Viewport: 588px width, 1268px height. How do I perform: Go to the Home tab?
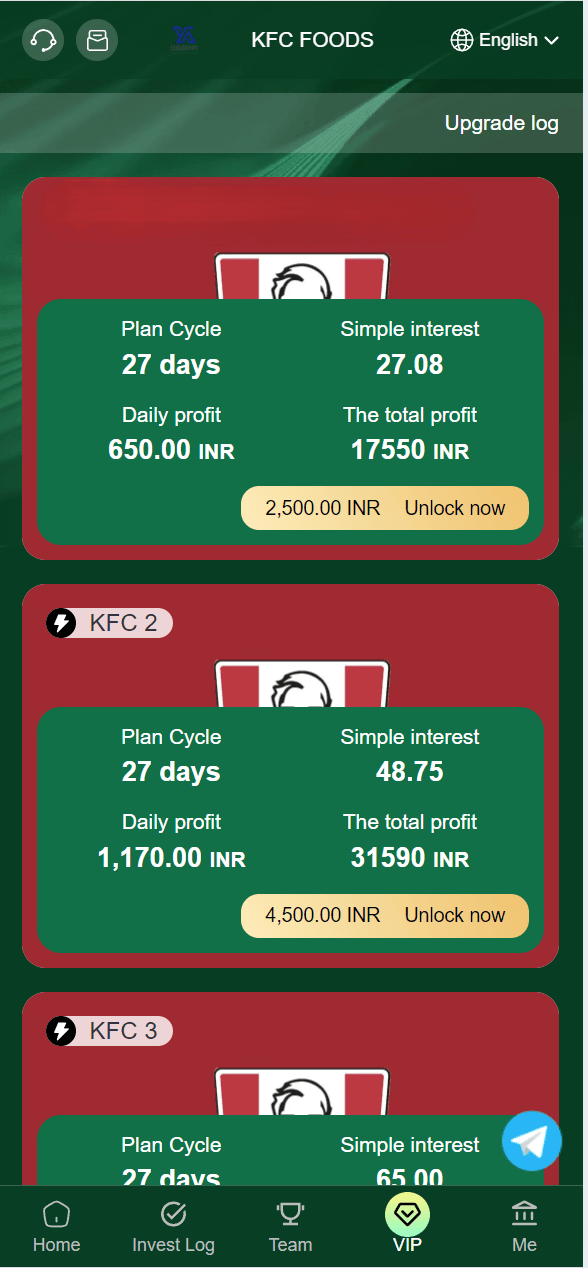click(57, 1227)
